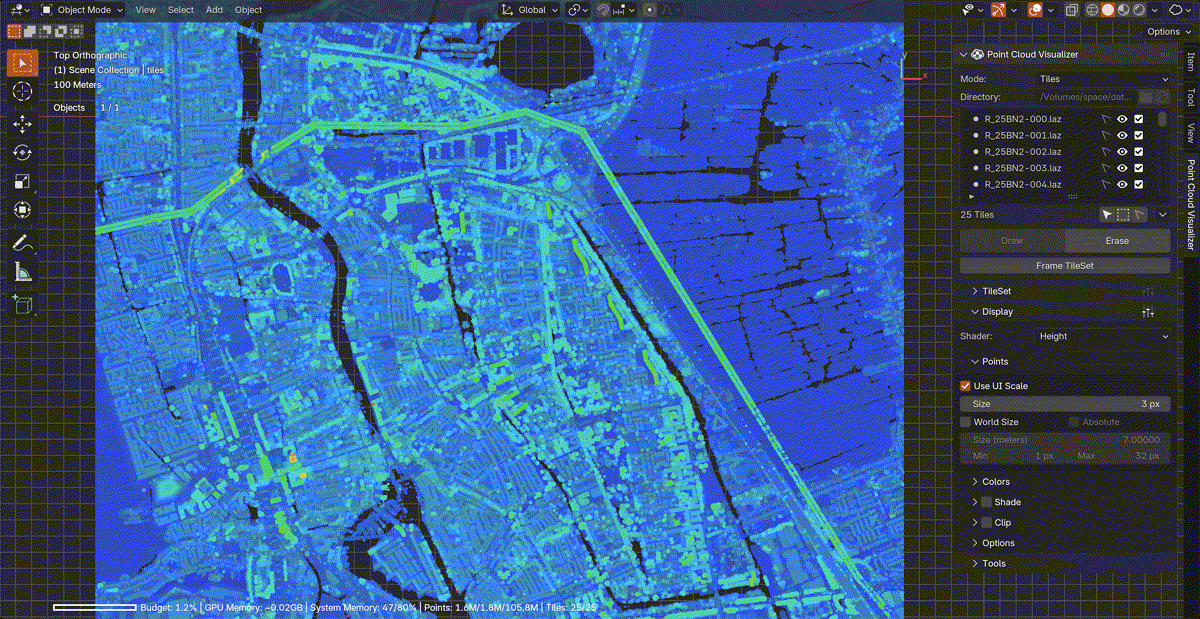Click the Erase button

(1117, 241)
